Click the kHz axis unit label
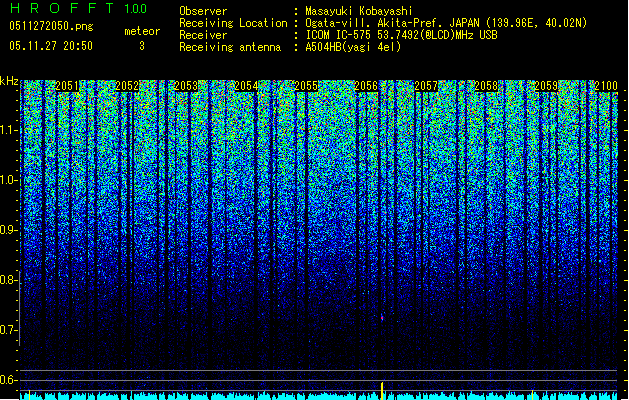This screenshot has height=400, width=629. 9,81
